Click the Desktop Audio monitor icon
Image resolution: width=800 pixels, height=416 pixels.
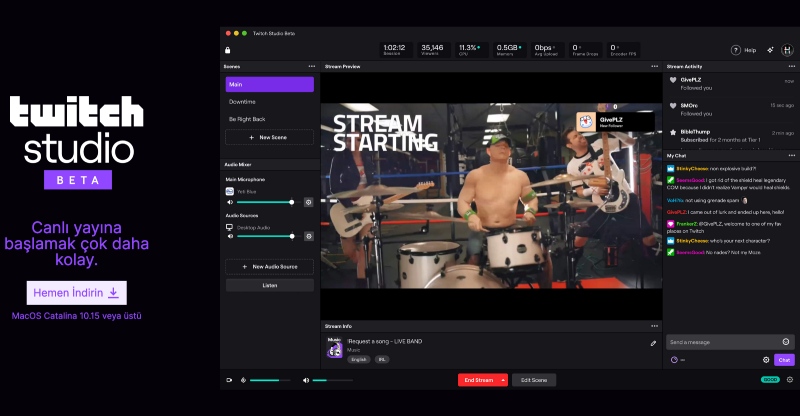coord(230,227)
